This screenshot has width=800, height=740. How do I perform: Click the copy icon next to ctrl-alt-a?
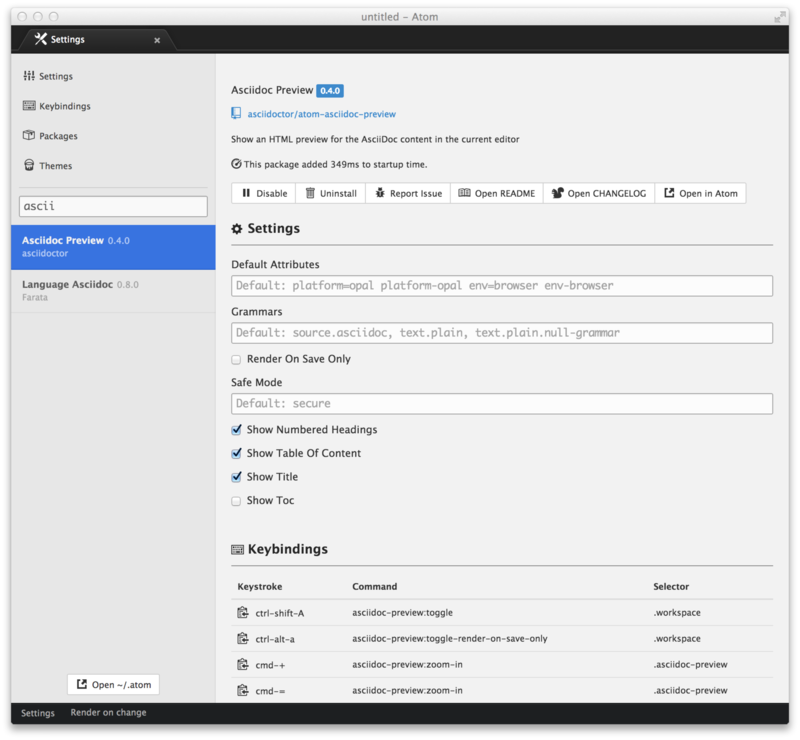click(242, 638)
